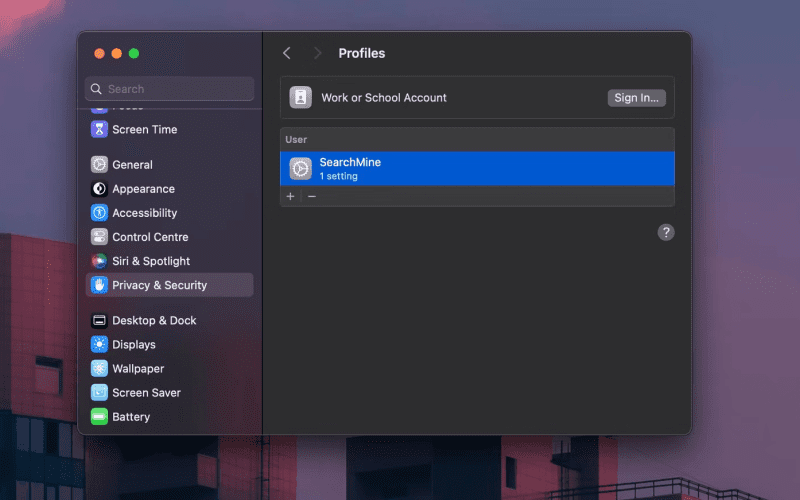Click the Accessibility icon

(99, 213)
